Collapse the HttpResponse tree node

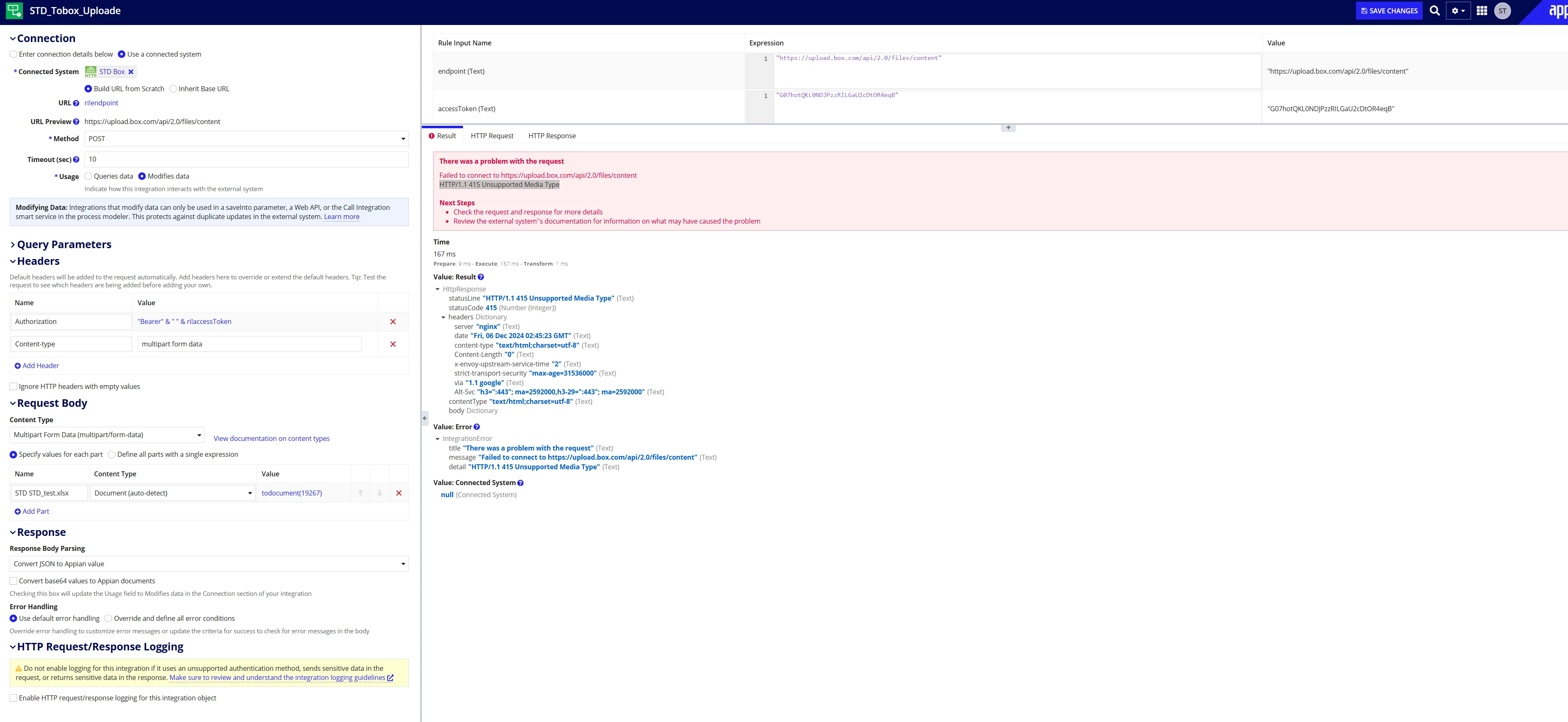438,290
